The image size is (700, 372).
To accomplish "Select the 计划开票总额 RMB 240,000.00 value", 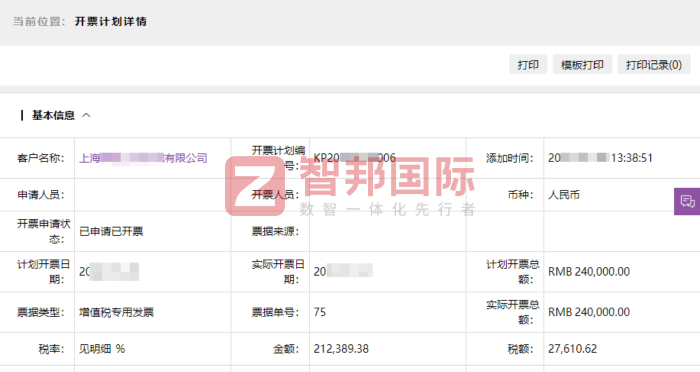I will coord(589,272).
